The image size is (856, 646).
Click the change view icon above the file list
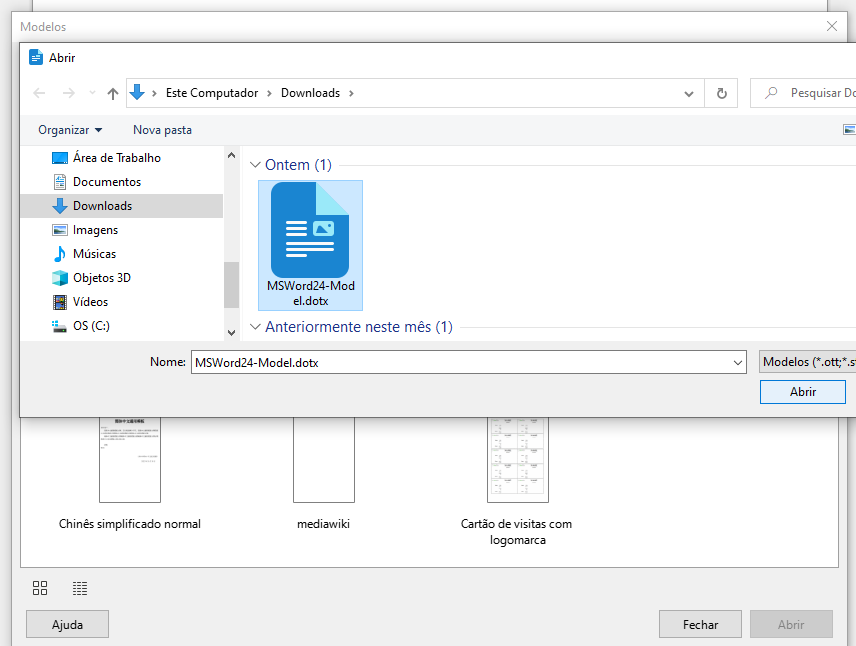point(848,129)
